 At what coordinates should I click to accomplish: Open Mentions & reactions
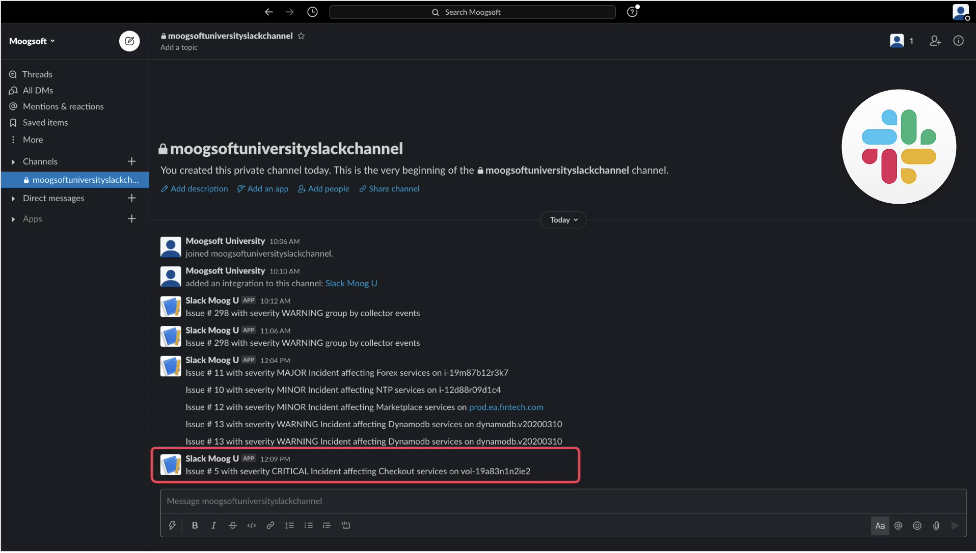63,106
